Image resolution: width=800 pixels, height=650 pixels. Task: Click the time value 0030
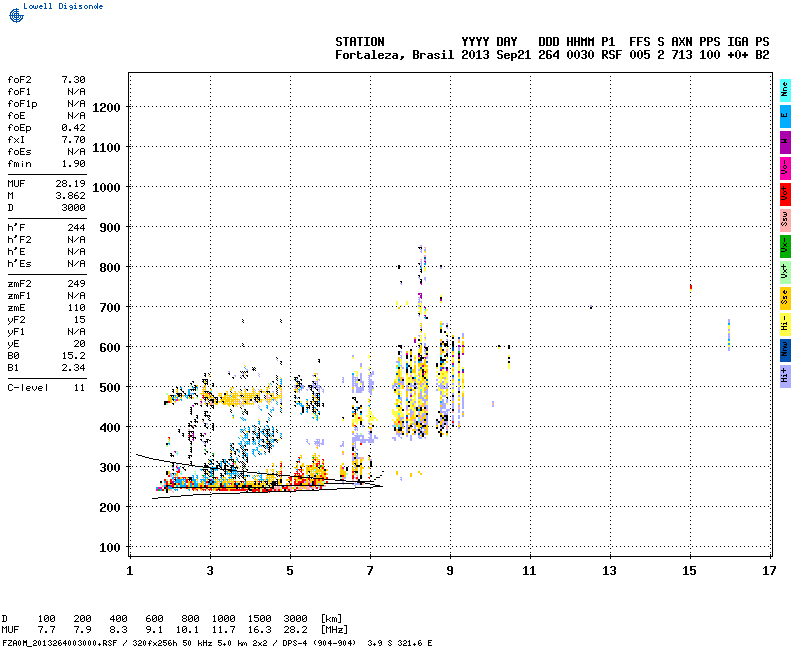(x=580, y=55)
